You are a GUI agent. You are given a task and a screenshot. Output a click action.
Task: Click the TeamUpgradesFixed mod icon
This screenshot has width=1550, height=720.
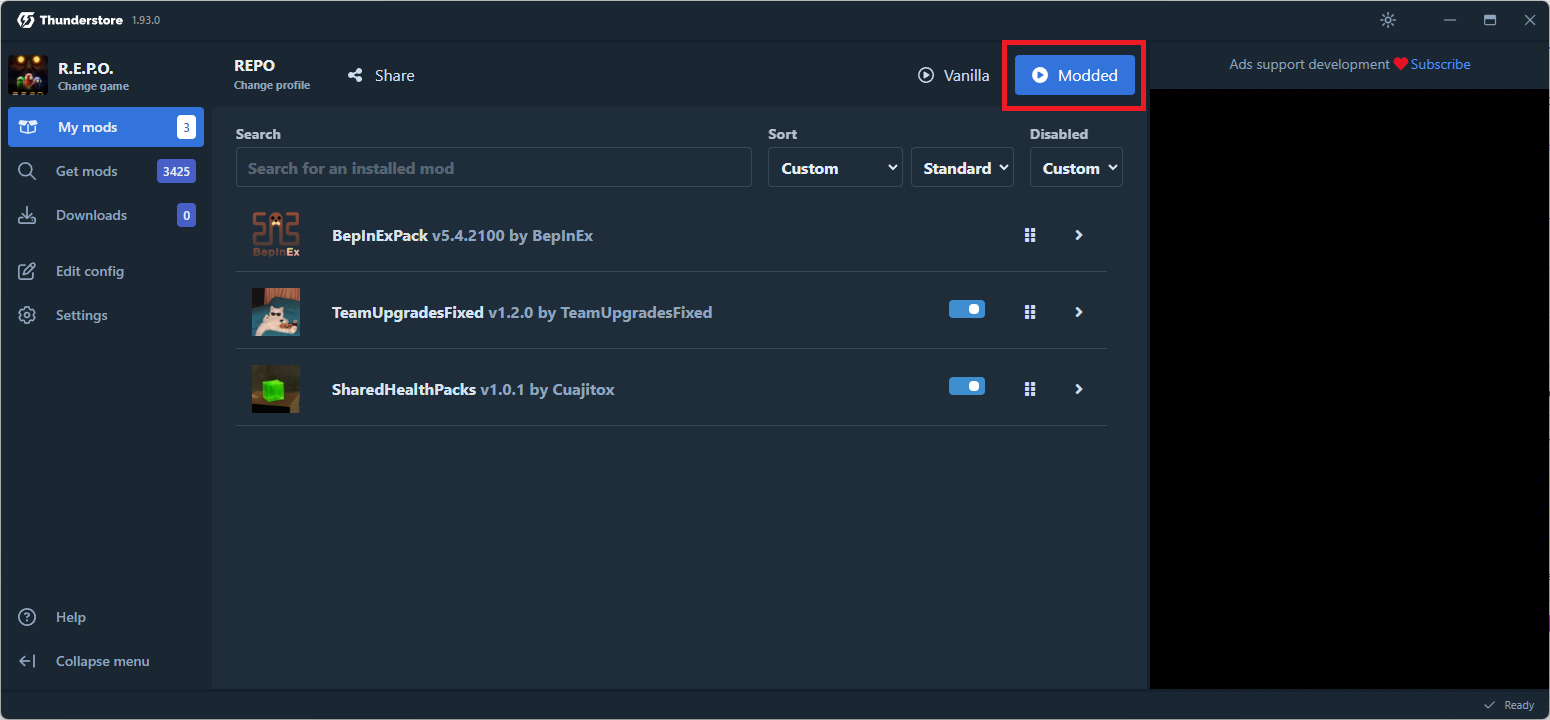[276, 312]
